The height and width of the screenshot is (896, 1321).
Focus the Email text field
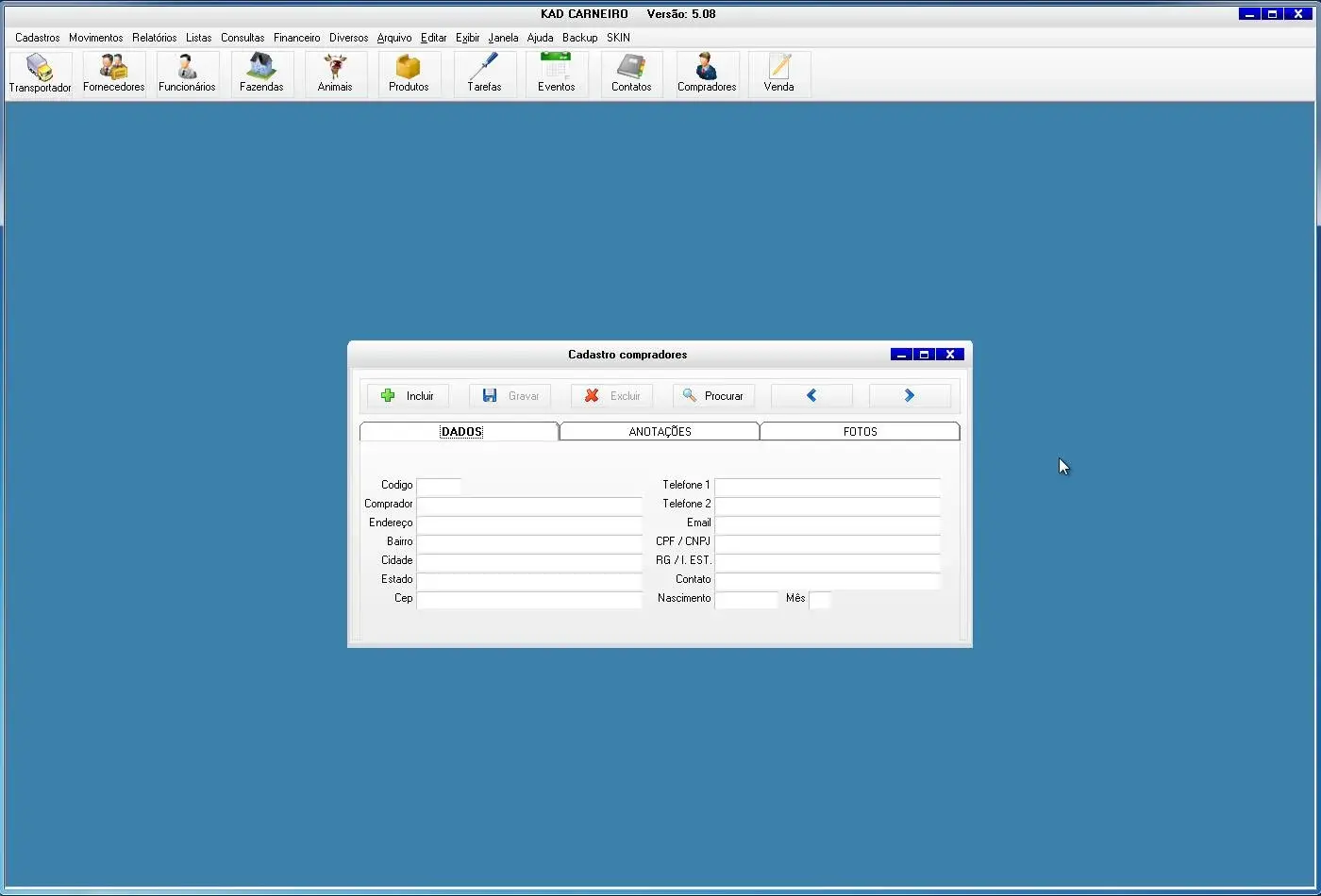tap(827, 523)
